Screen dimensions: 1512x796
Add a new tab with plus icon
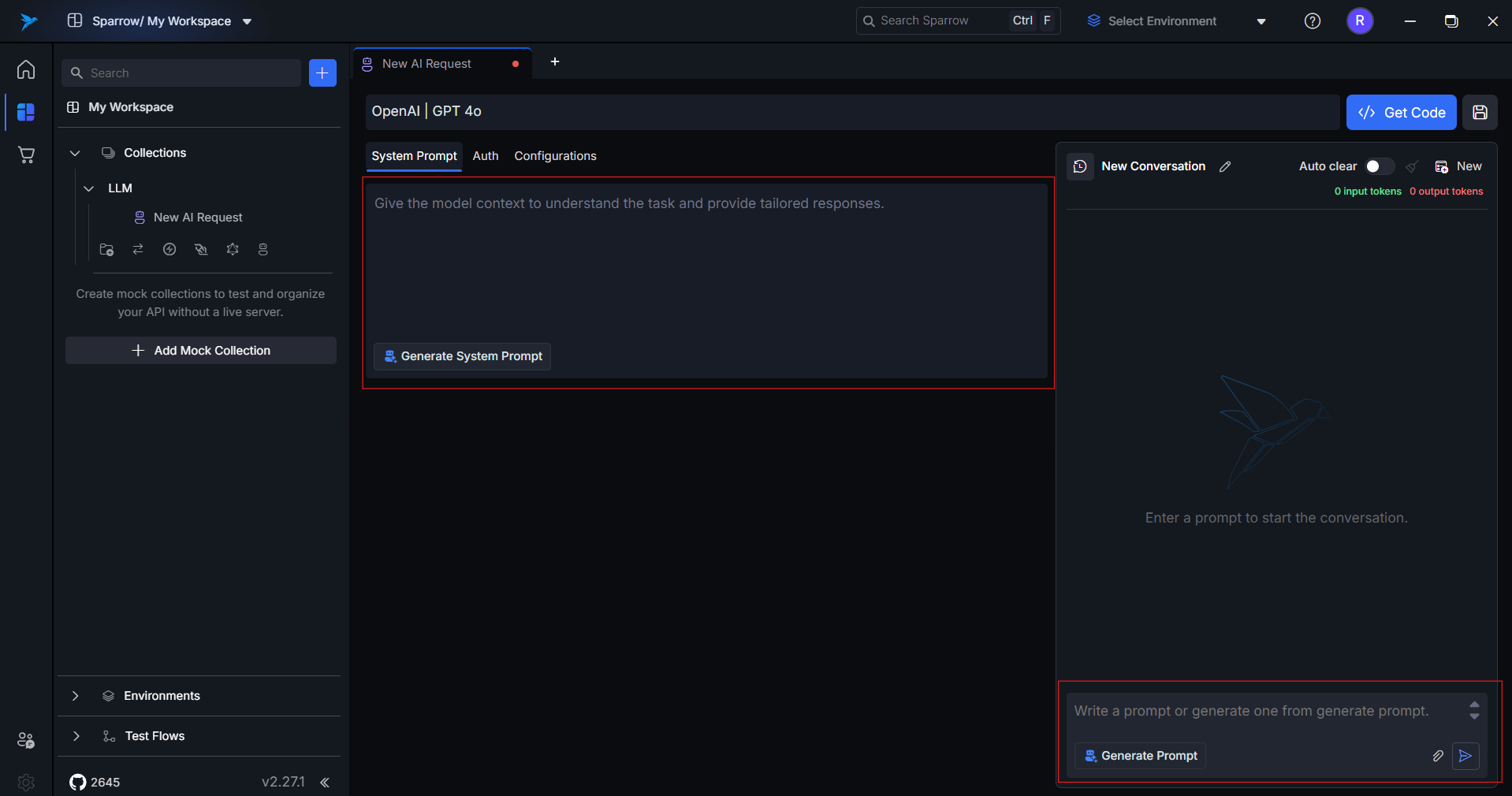555,61
